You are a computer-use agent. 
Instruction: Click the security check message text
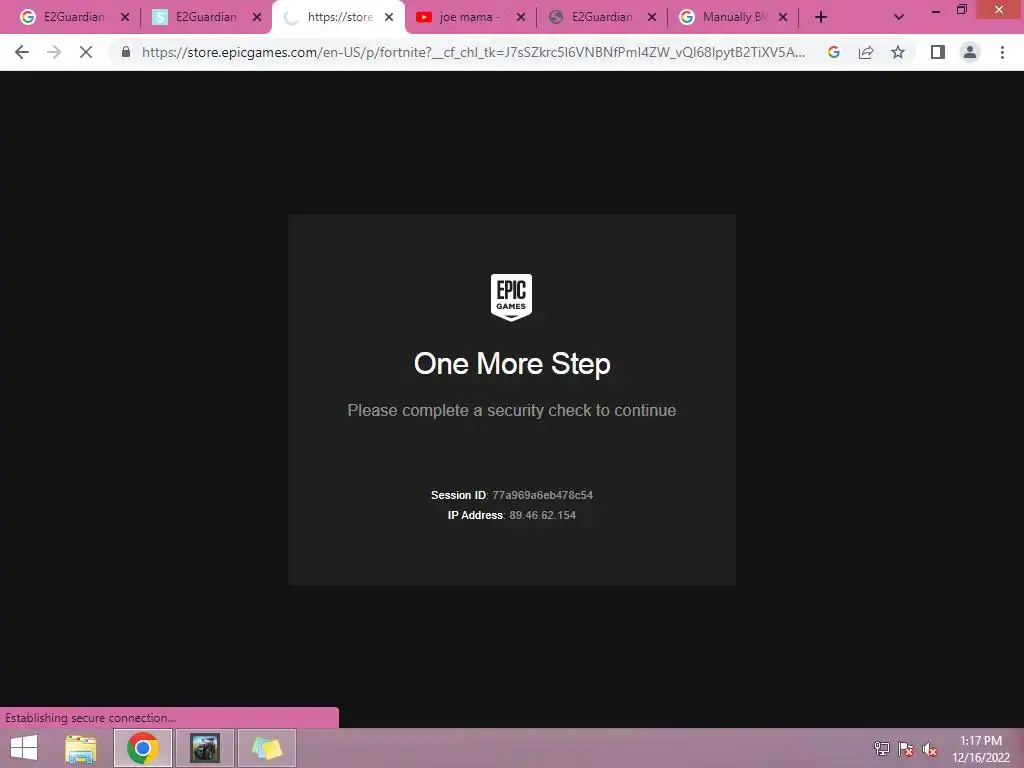(x=512, y=410)
